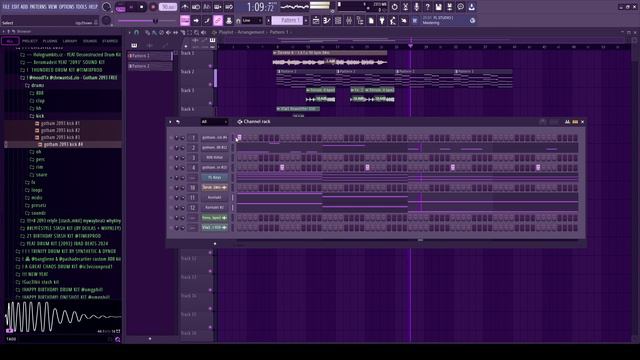Open the mixer view icon
The height and width of the screenshot is (360, 640).
(349, 20)
